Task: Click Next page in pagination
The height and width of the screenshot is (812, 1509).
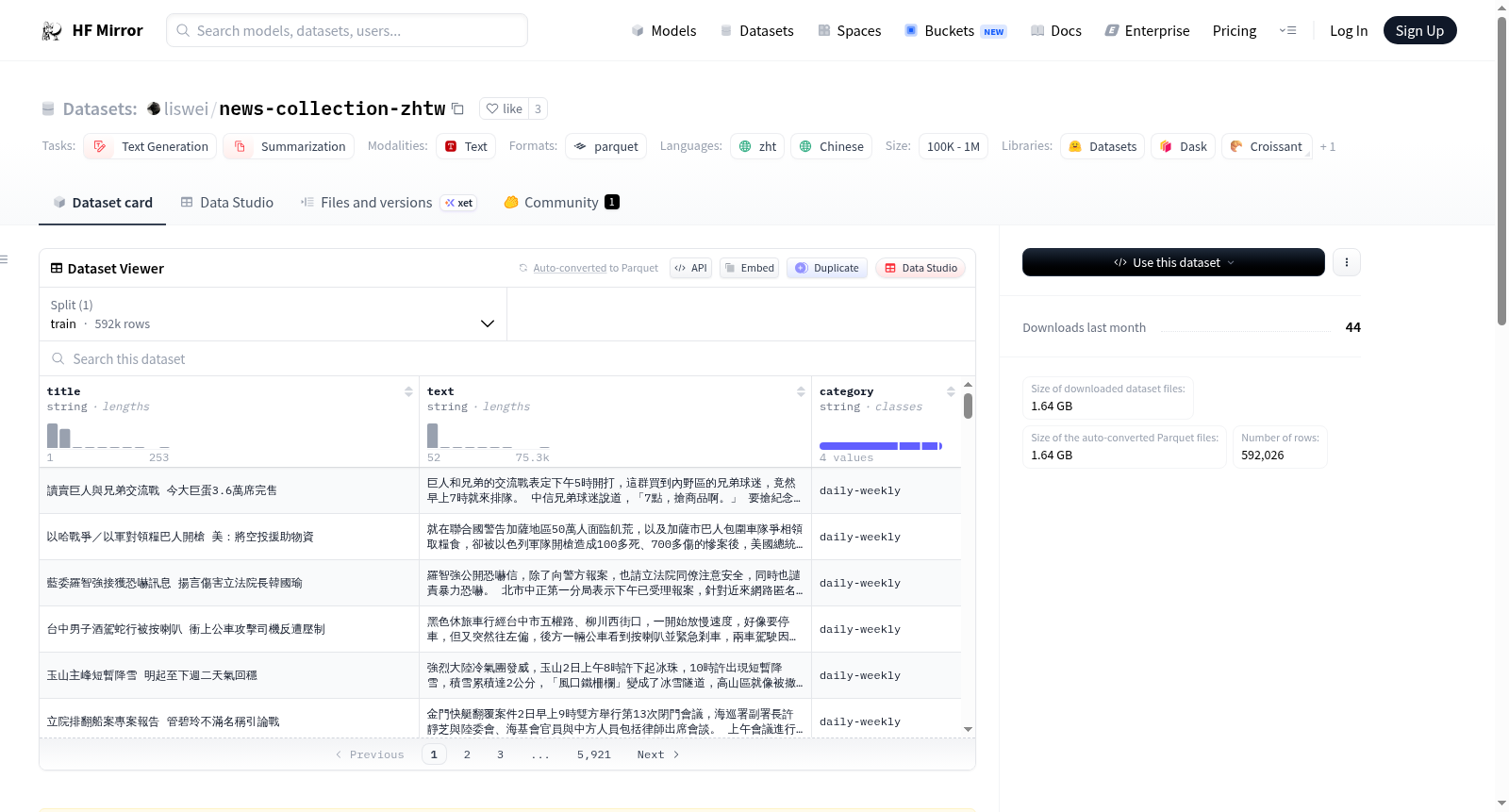Action: click(x=658, y=754)
